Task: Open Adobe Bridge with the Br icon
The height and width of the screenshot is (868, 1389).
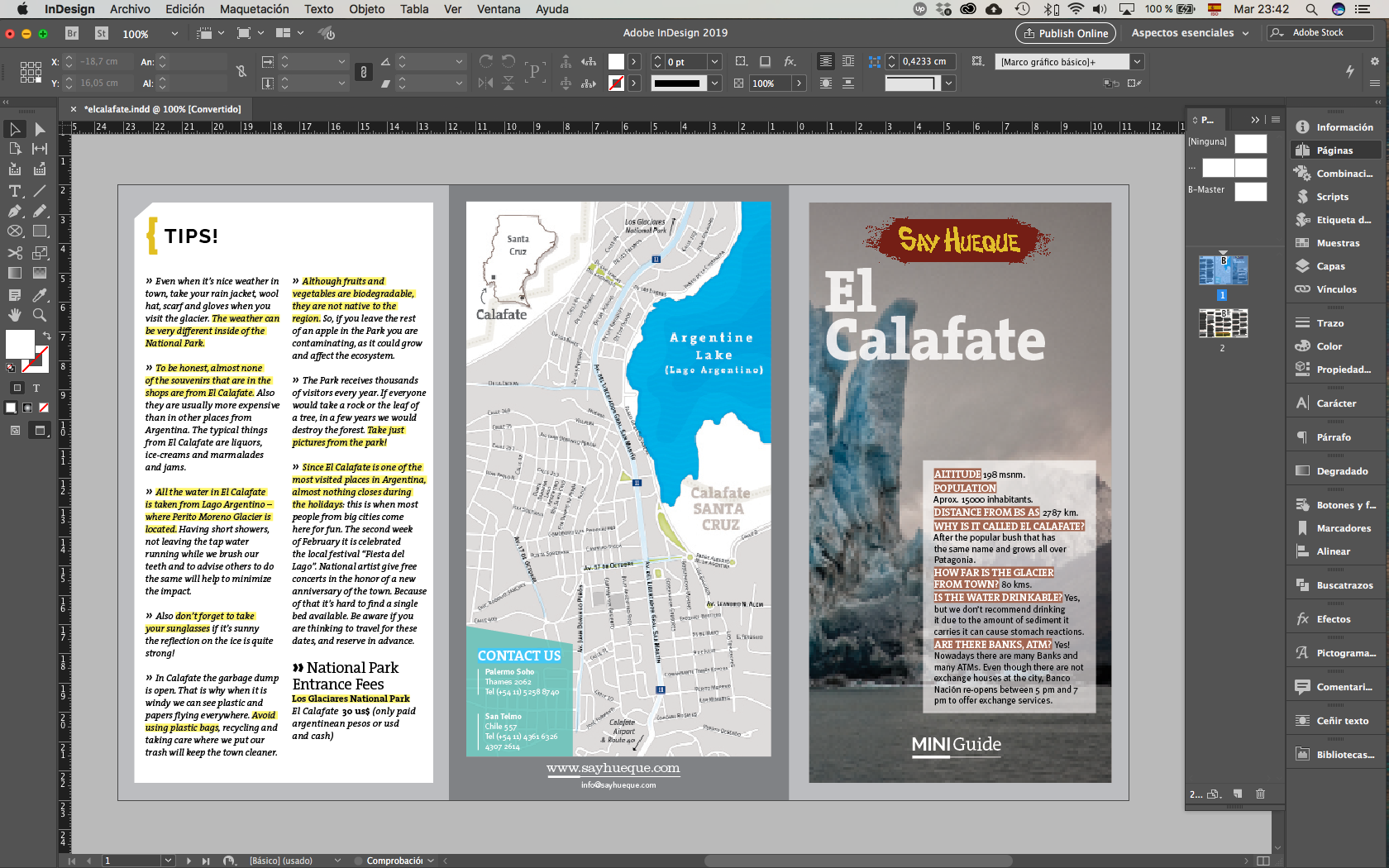Action: point(72,33)
